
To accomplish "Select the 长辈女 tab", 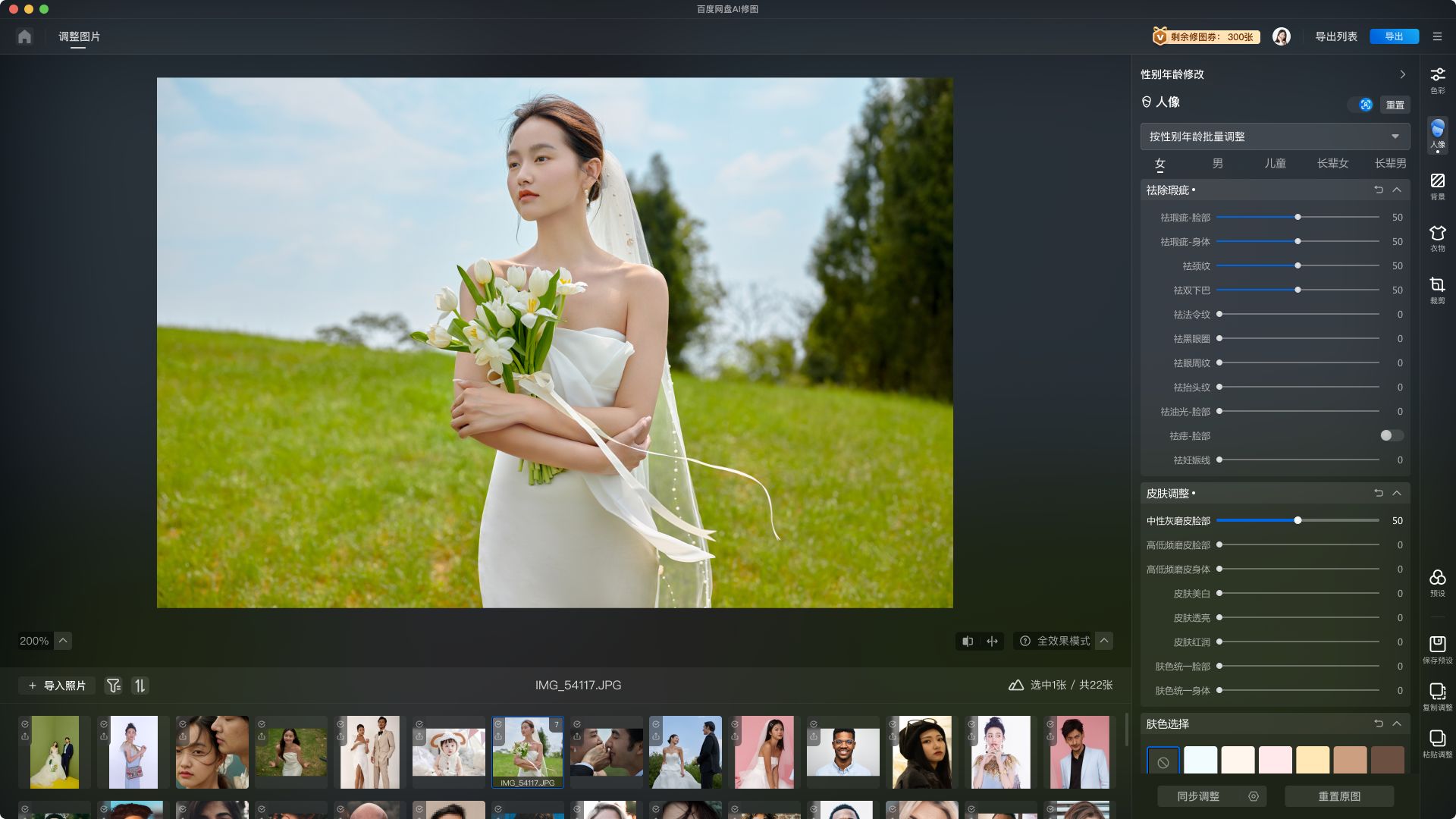I will pyautogui.click(x=1332, y=163).
